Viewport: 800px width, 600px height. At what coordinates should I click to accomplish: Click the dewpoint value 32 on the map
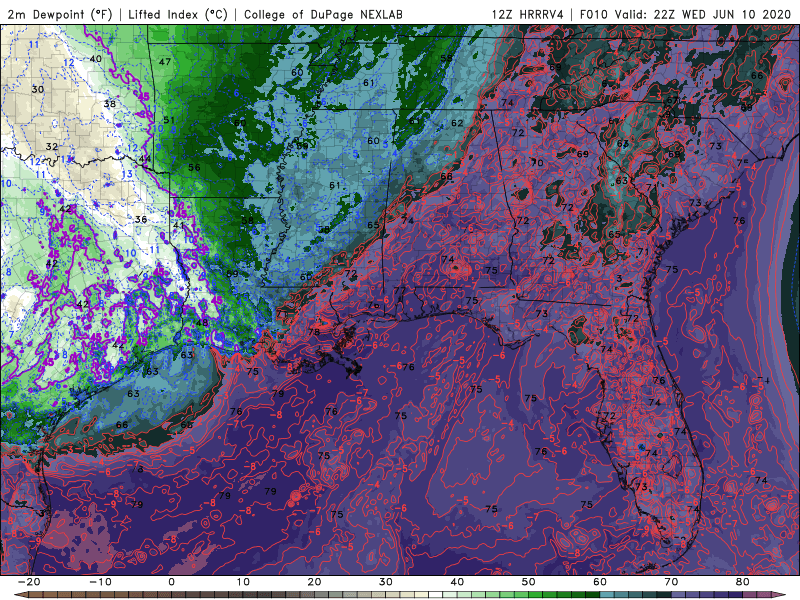point(52,146)
